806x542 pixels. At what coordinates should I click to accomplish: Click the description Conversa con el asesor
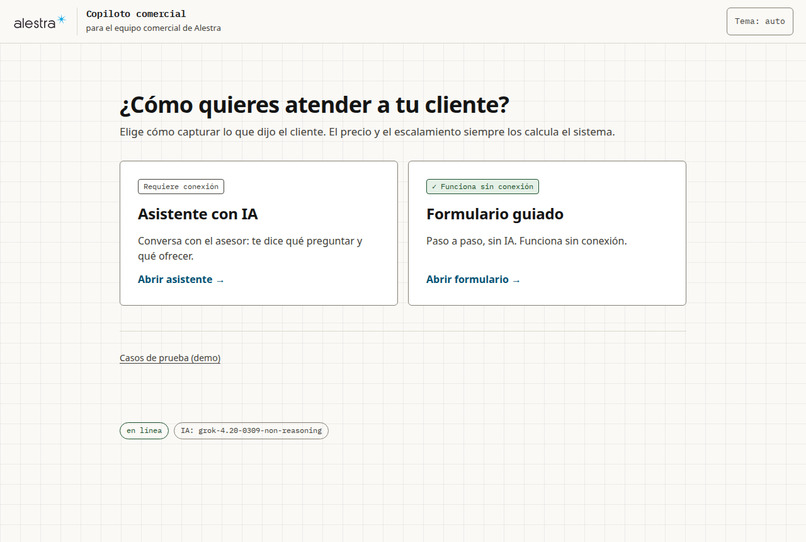tap(250, 248)
